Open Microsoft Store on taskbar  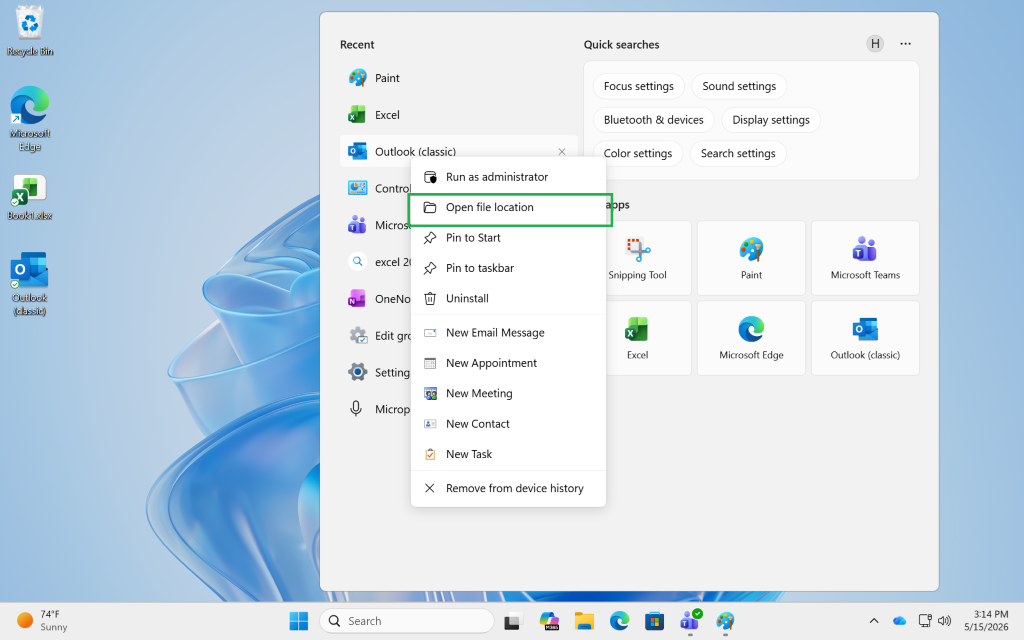654,621
